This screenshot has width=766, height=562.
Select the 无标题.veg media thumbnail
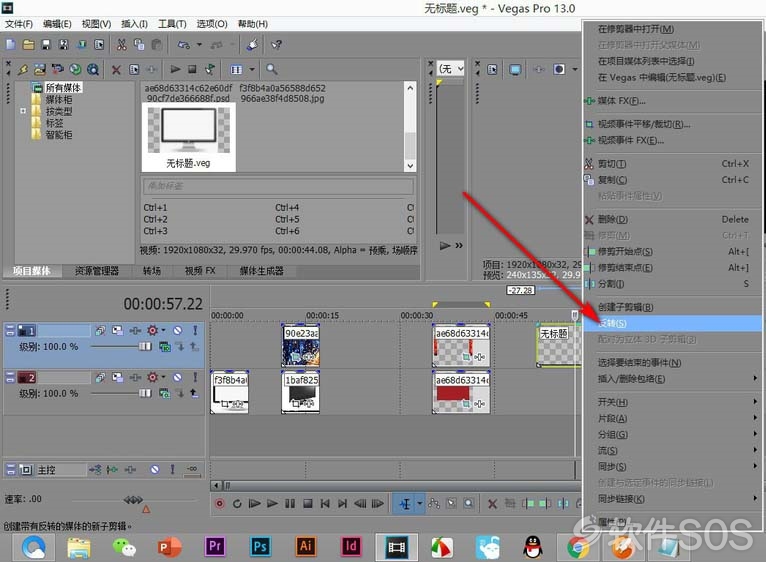coord(189,137)
